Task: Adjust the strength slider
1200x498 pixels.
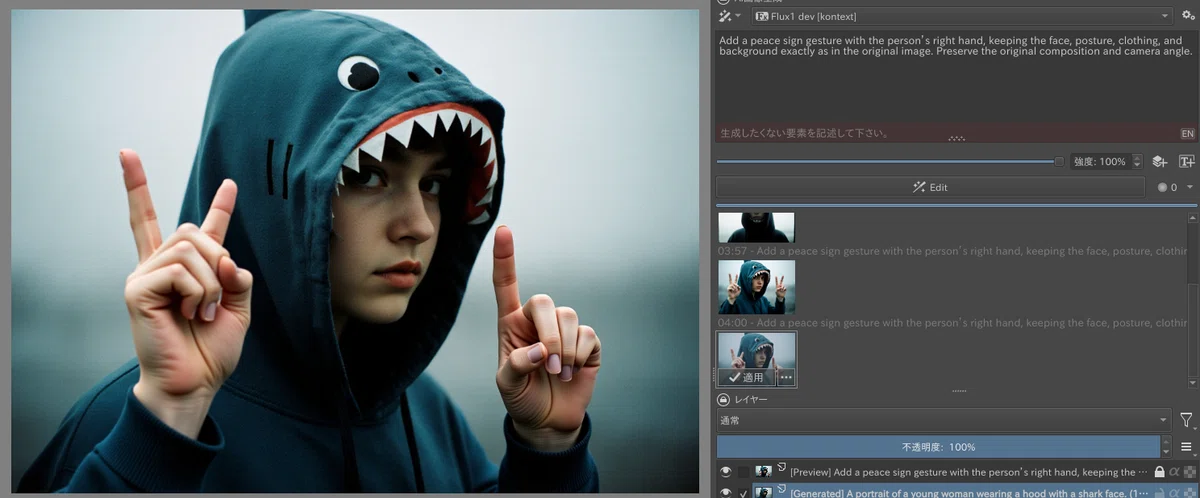Action: tap(890, 161)
